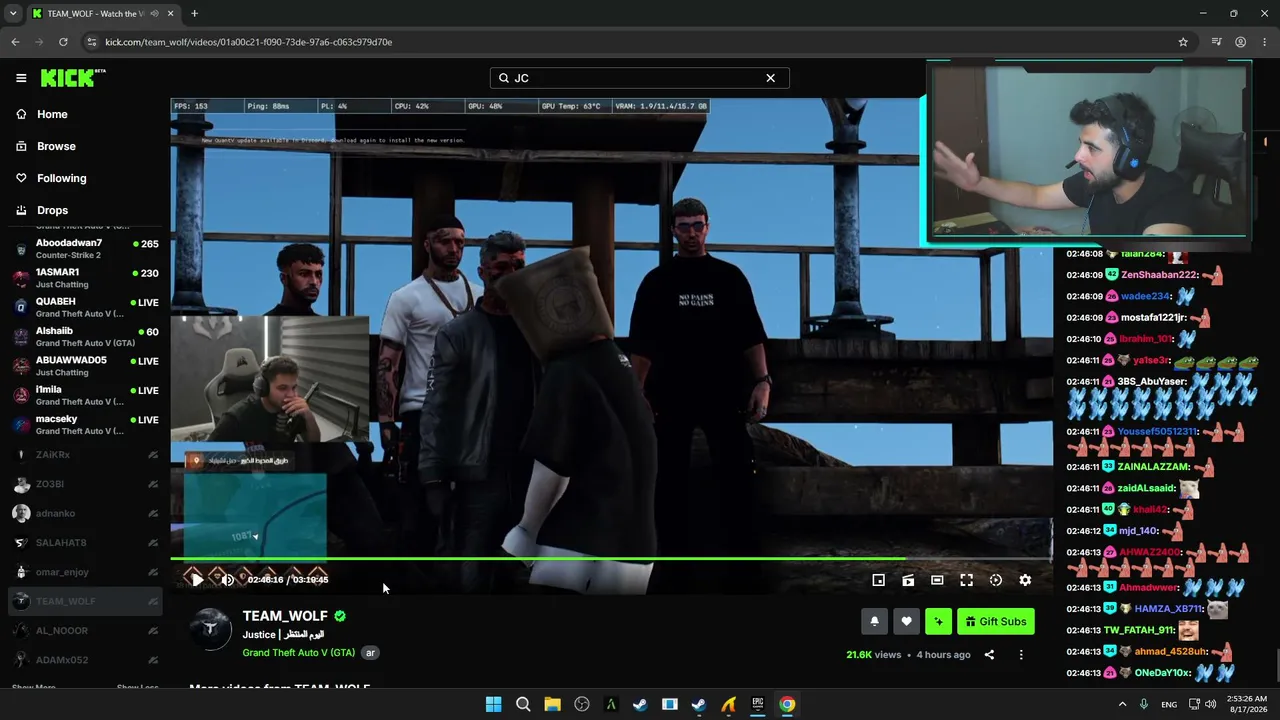Show hidden system tray icons
The height and width of the screenshot is (720, 1280).
[x=1122, y=704]
